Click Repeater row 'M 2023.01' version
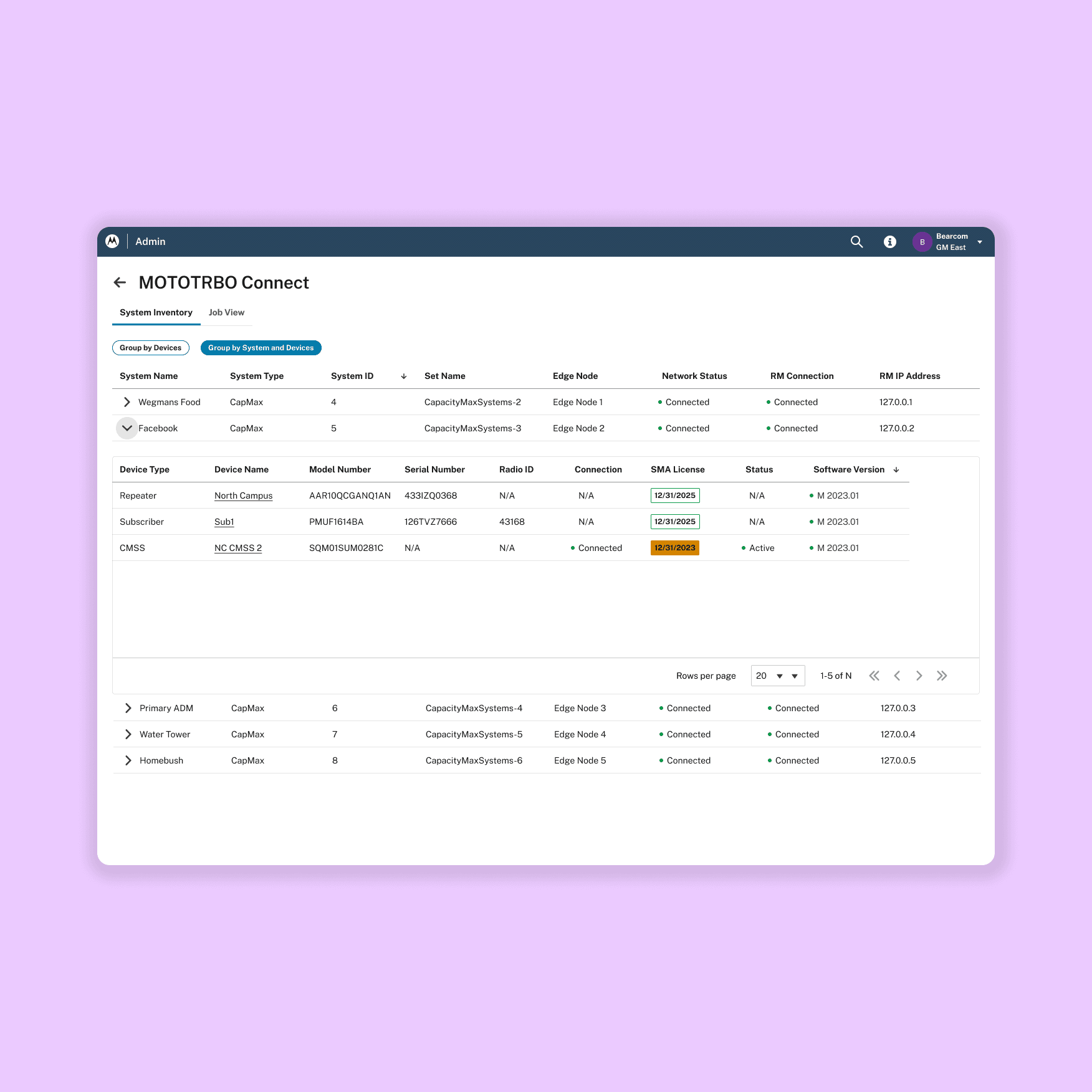 click(834, 496)
